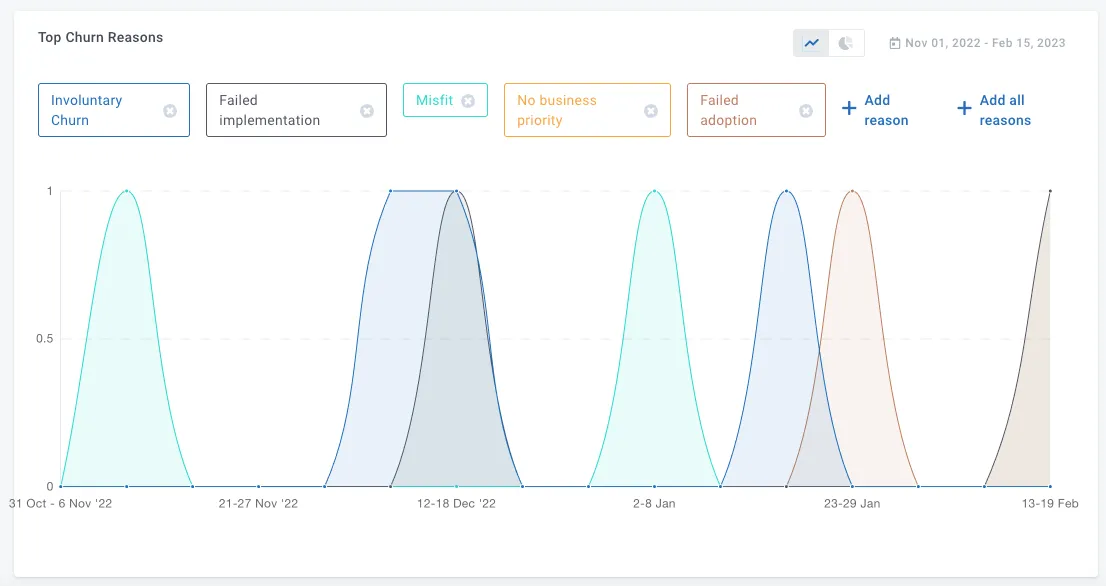Open the calendar date picker icon
This screenshot has width=1106, height=586.
point(894,44)
